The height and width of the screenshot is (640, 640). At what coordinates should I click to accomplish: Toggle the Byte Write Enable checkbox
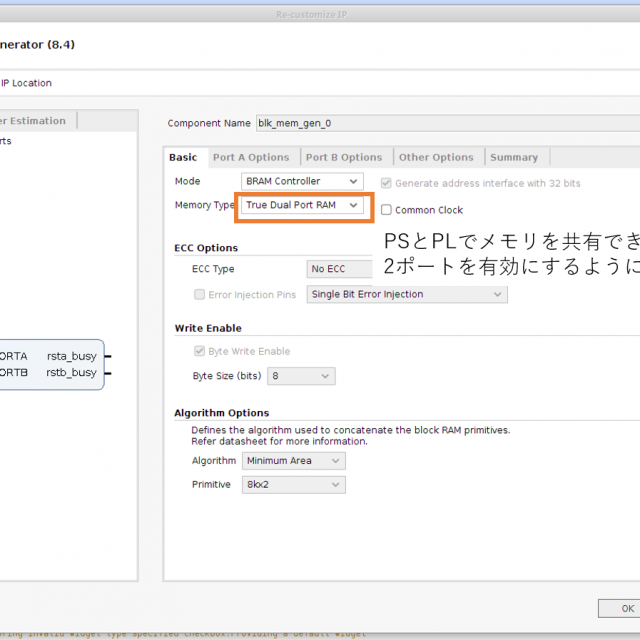coord(199,352)
